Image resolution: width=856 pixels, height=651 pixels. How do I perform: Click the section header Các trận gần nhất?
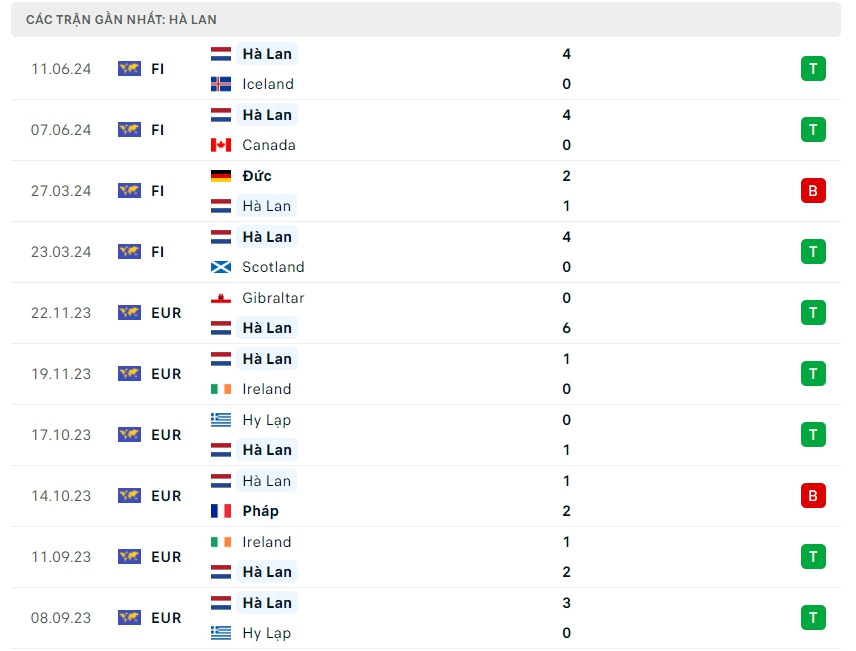121,19
